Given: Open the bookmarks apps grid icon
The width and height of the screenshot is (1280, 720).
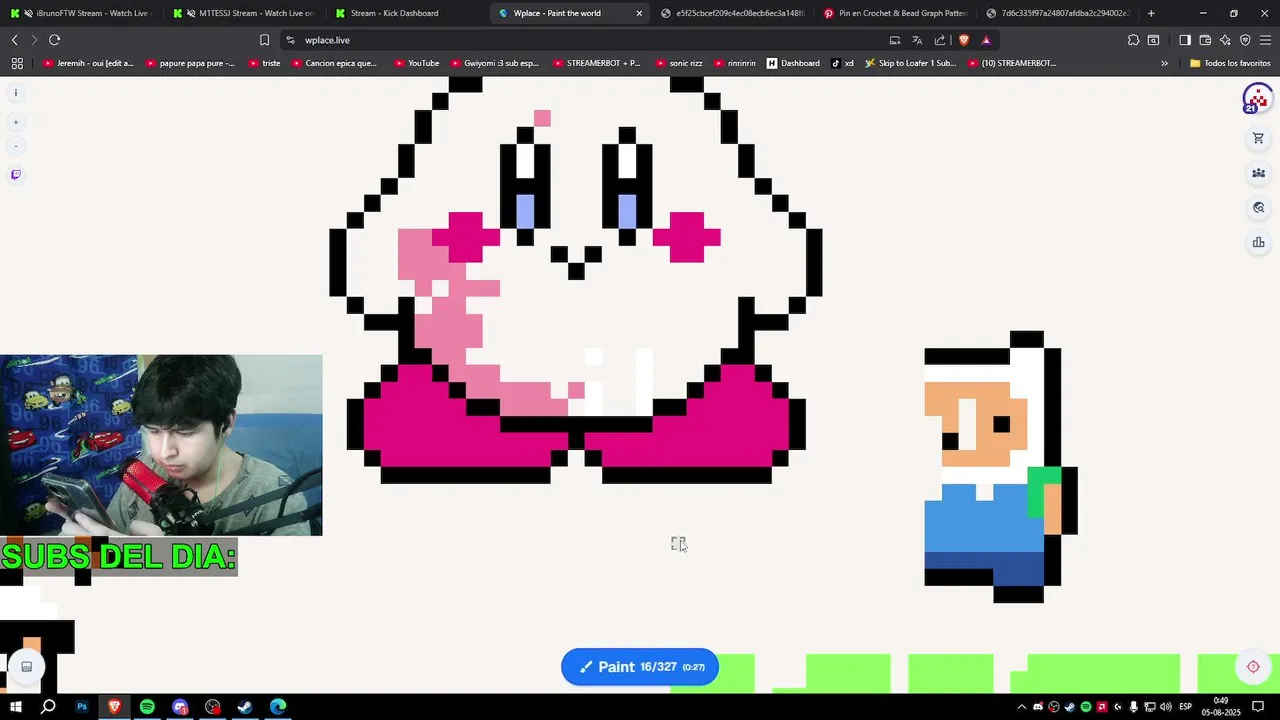Looking at the screenshot, I should (17, 63).
